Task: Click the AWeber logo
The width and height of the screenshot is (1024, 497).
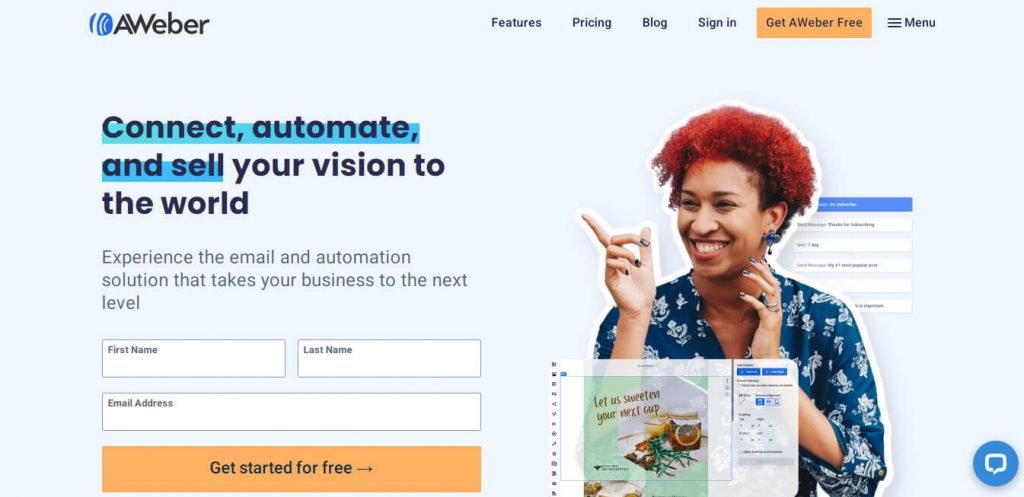Action: (x=149, y=24)
